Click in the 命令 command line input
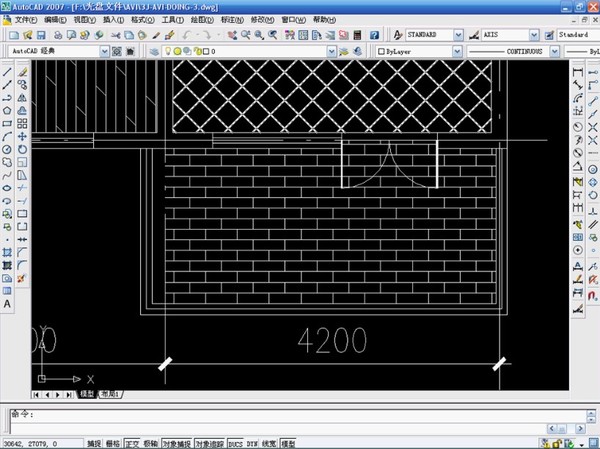The height and width of the screenshot is (449, 600). (298, 414)
